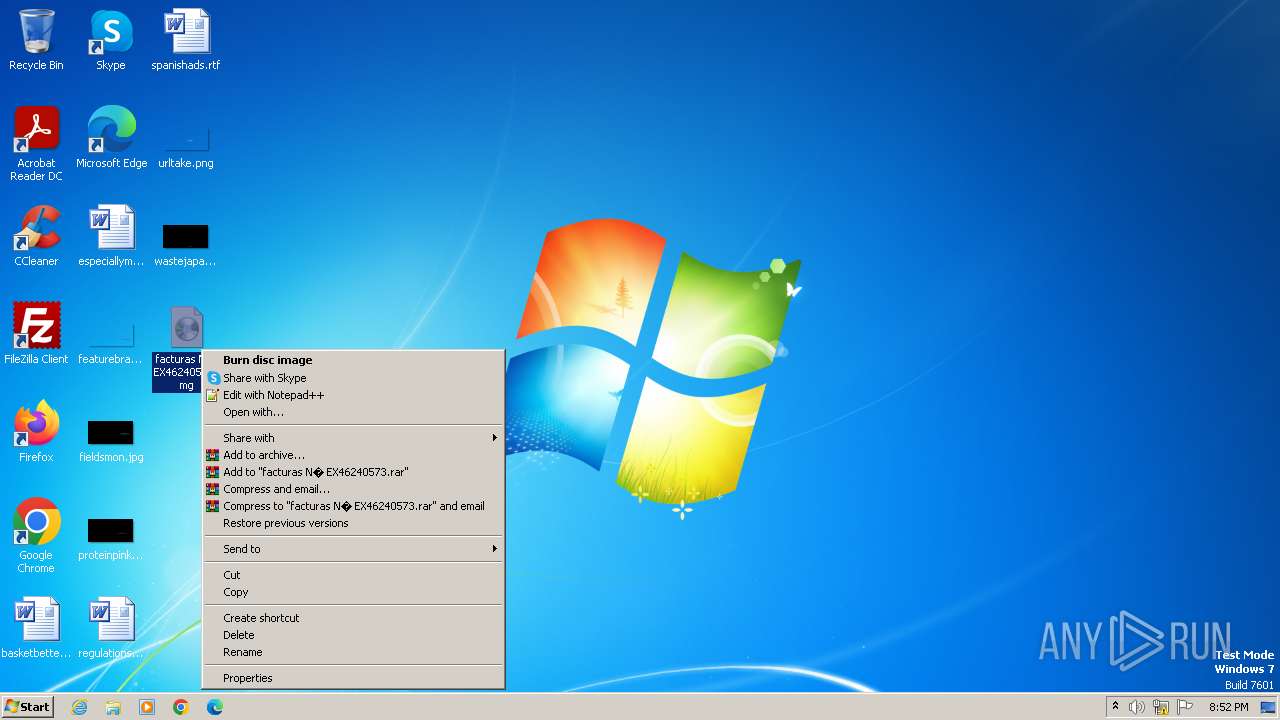Select the especiallym... Word document
Viewport: 1280px width, 720px height.
pyautogui.click(x=111, y=236)
